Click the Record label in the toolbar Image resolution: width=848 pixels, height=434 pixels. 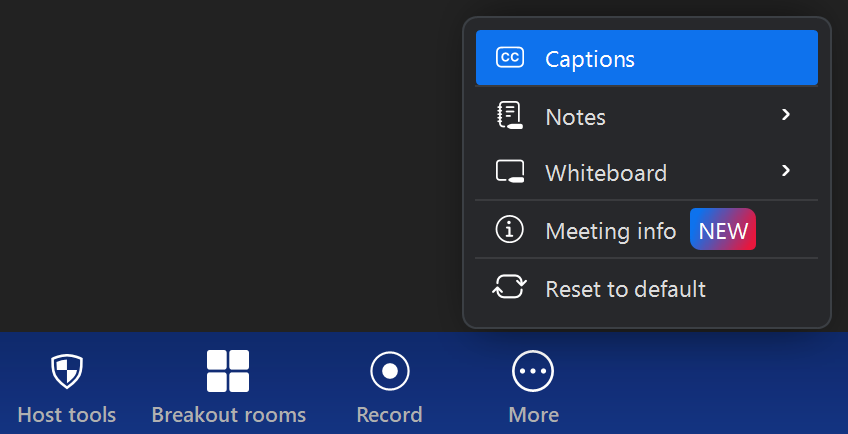[389, 414]
